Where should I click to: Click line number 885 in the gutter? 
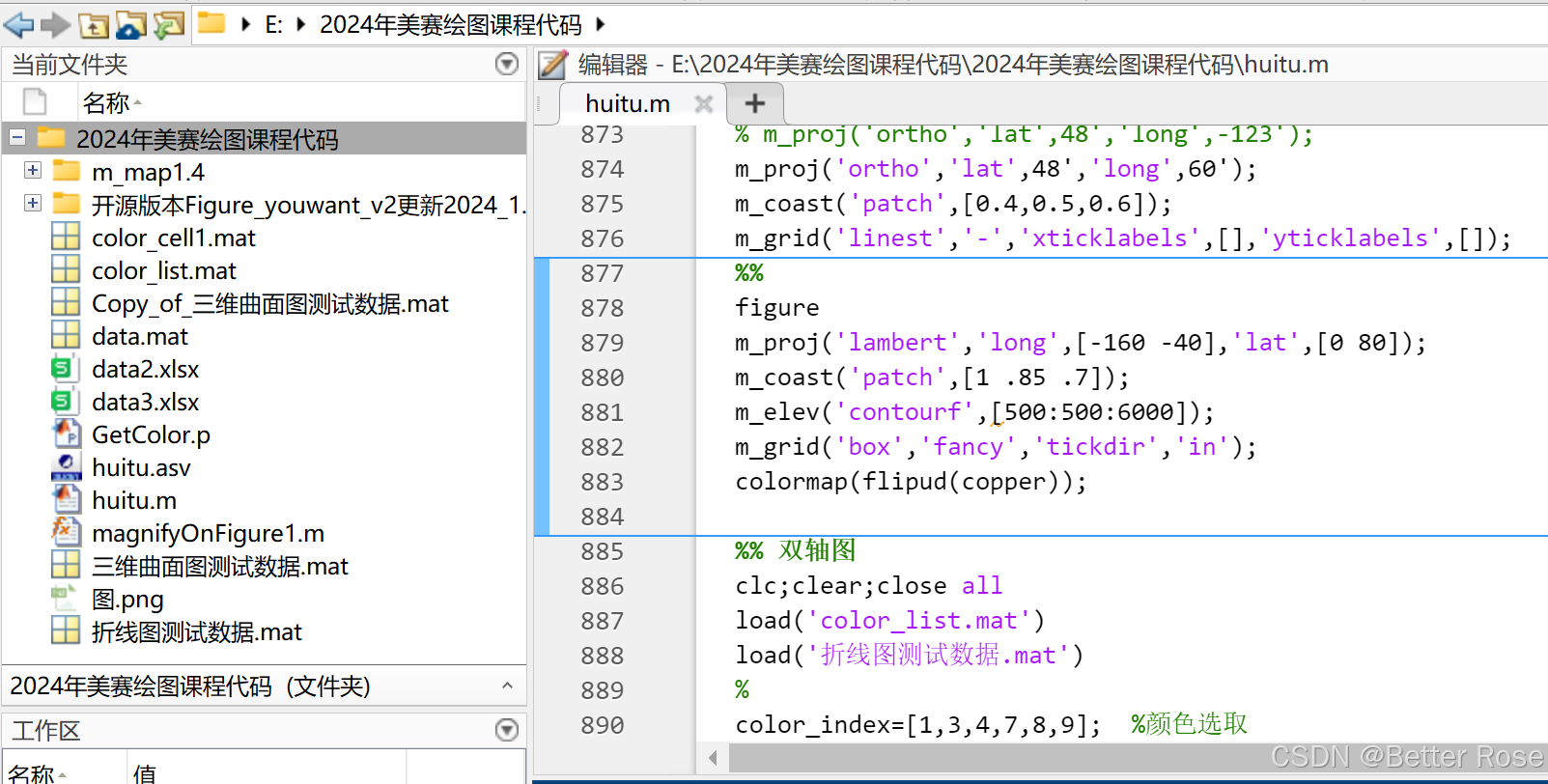[x=603, y=551]
